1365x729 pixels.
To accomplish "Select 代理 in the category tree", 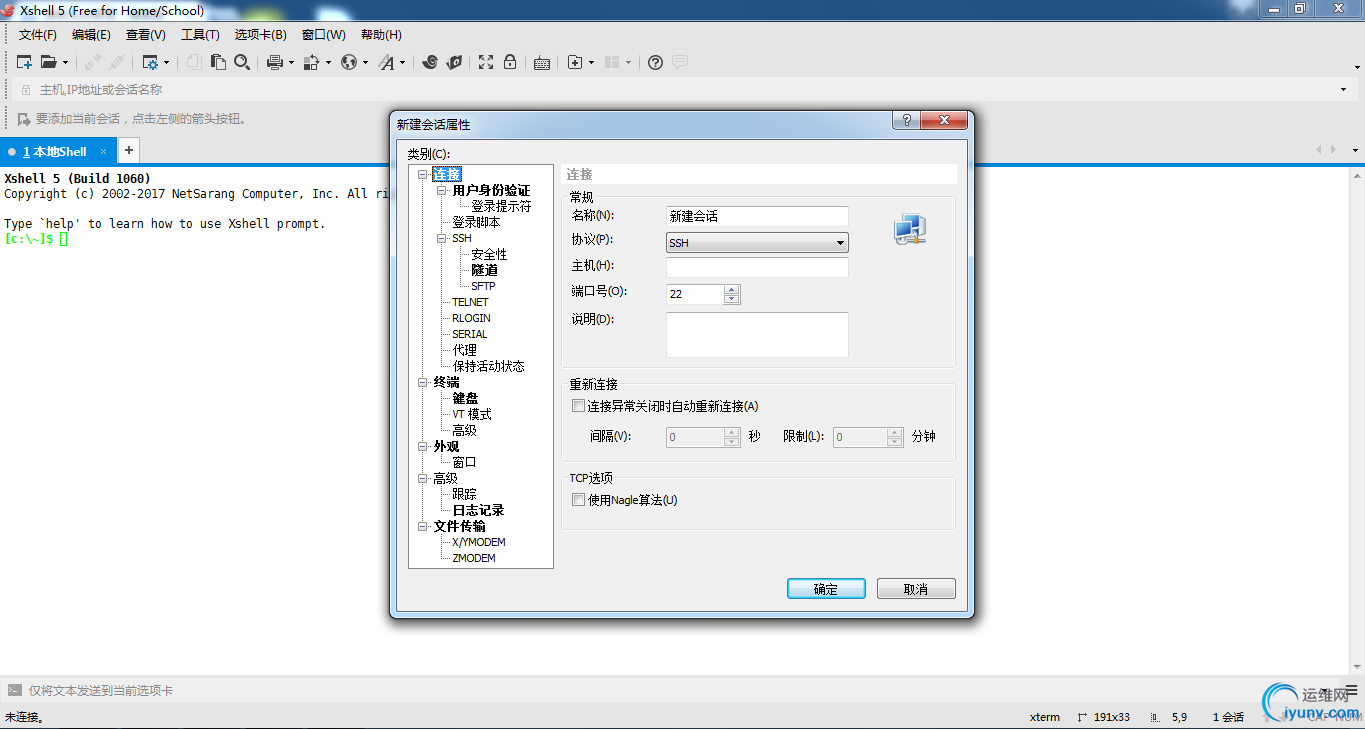I will coord(464,350).
